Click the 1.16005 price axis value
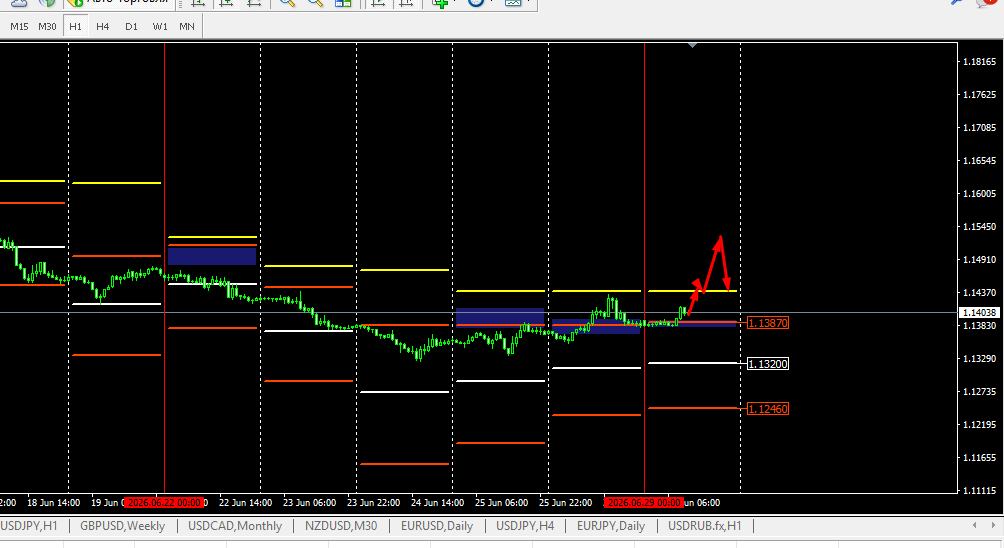This screenshot has width=1004, height=548. [980, 194]
